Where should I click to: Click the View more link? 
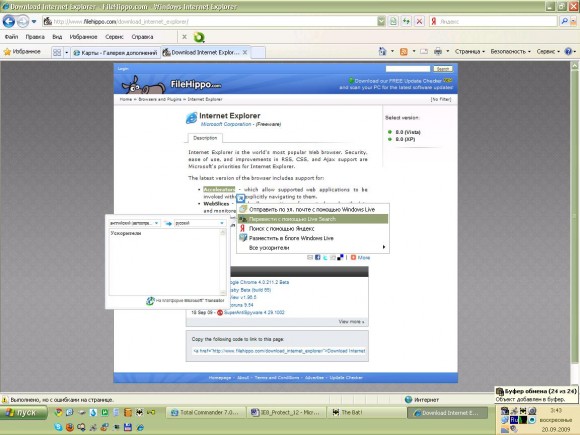[351, 322]
